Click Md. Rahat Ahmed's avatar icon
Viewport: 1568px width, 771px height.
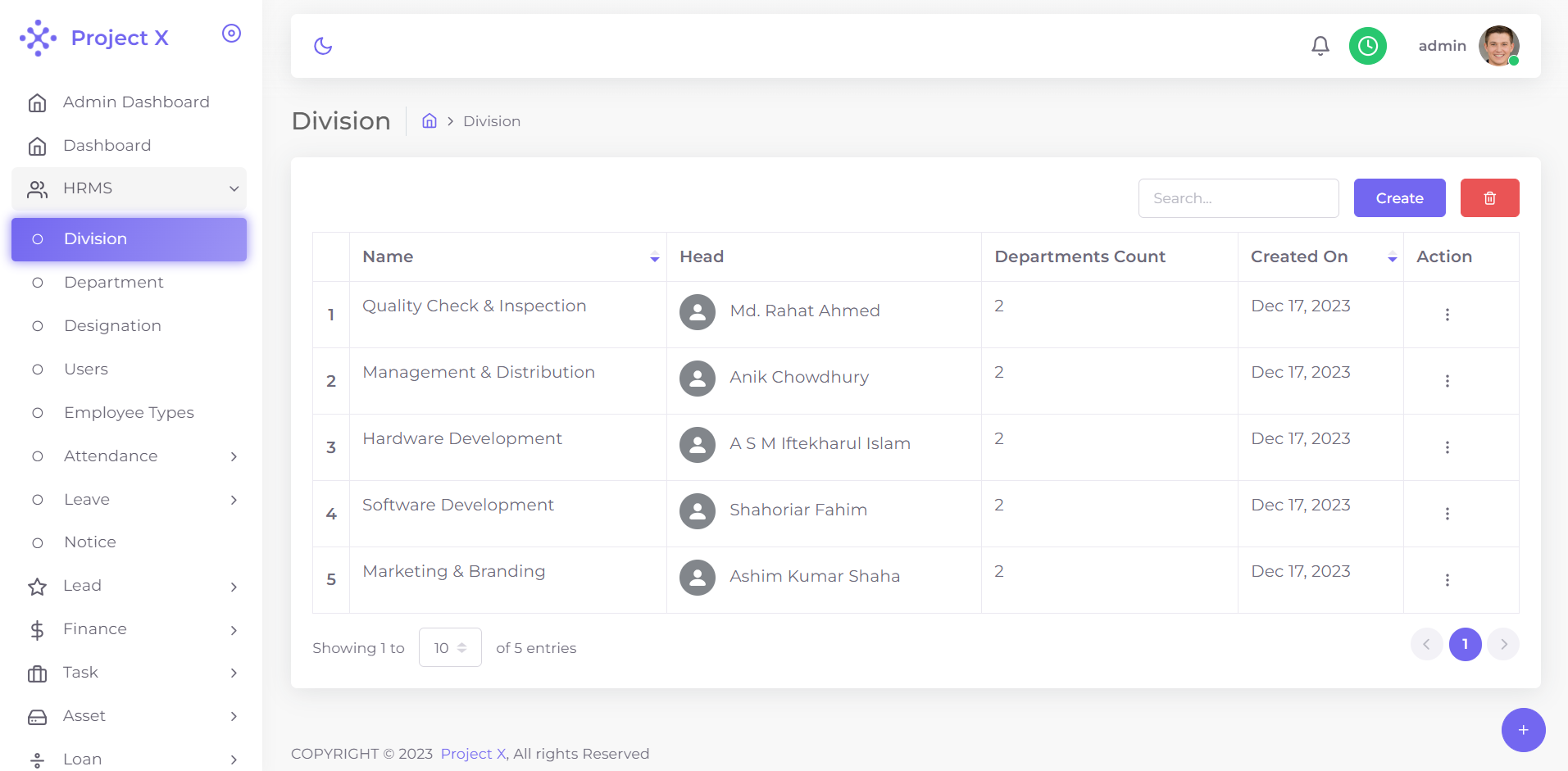tap(698, 312)
